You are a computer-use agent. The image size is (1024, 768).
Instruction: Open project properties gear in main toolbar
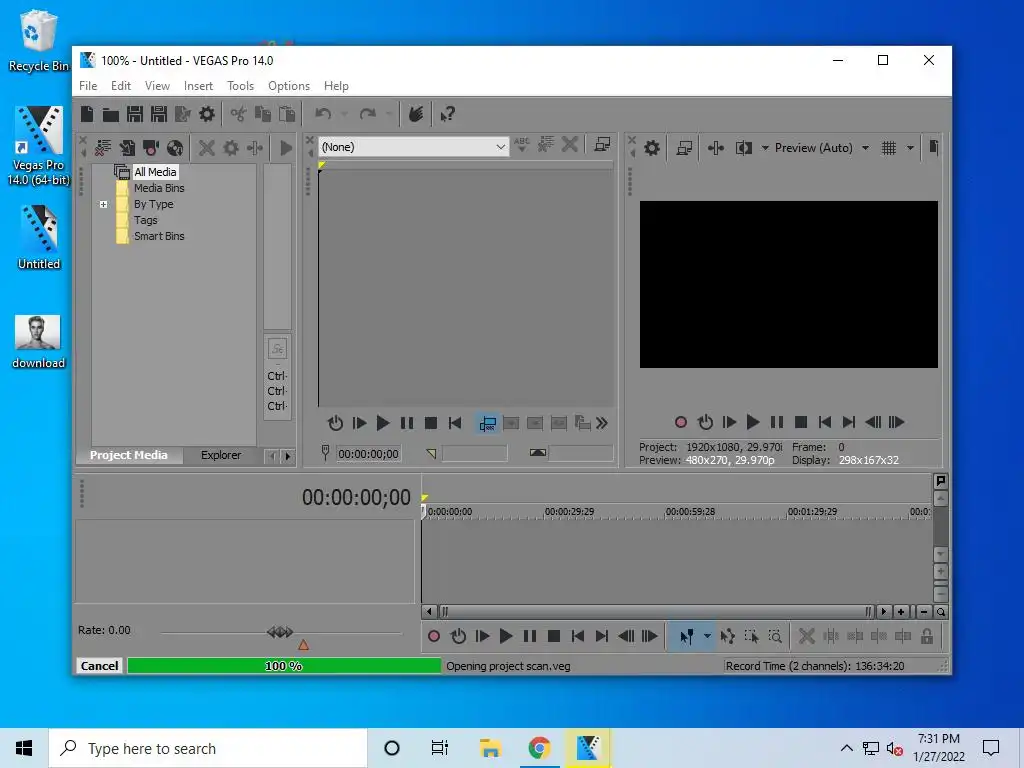206,114
